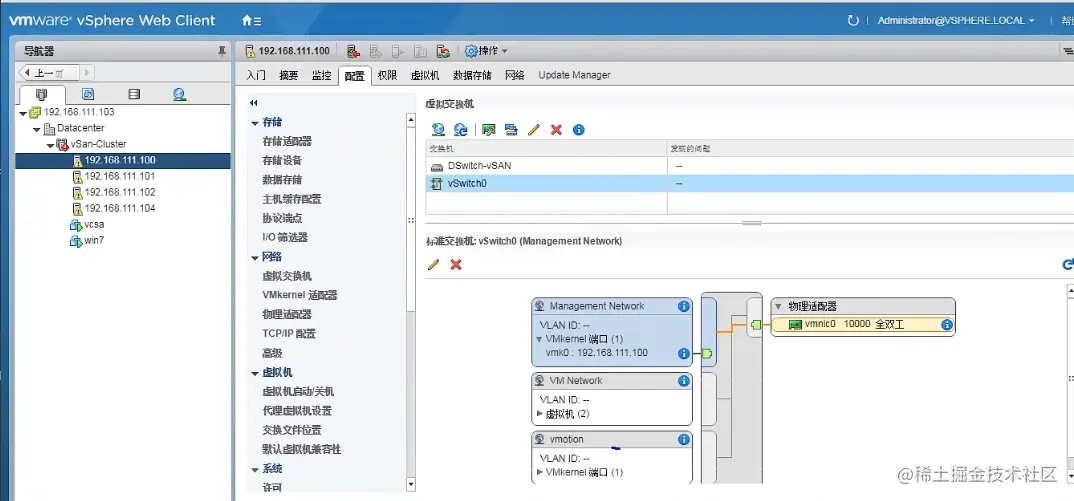Collapse the 192.168.111.103 vCenter node
Image resolution: width=1074 pixels, height=501 pixels.
pos(24,113)
